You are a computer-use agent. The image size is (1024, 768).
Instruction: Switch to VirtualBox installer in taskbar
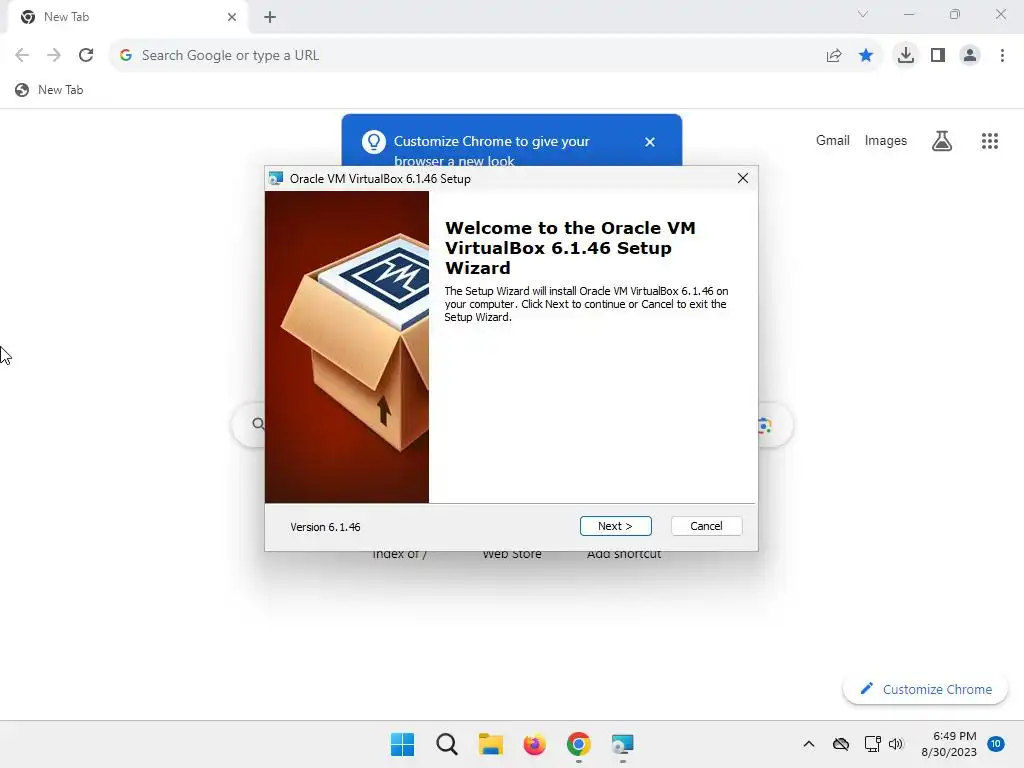point(622,744)
